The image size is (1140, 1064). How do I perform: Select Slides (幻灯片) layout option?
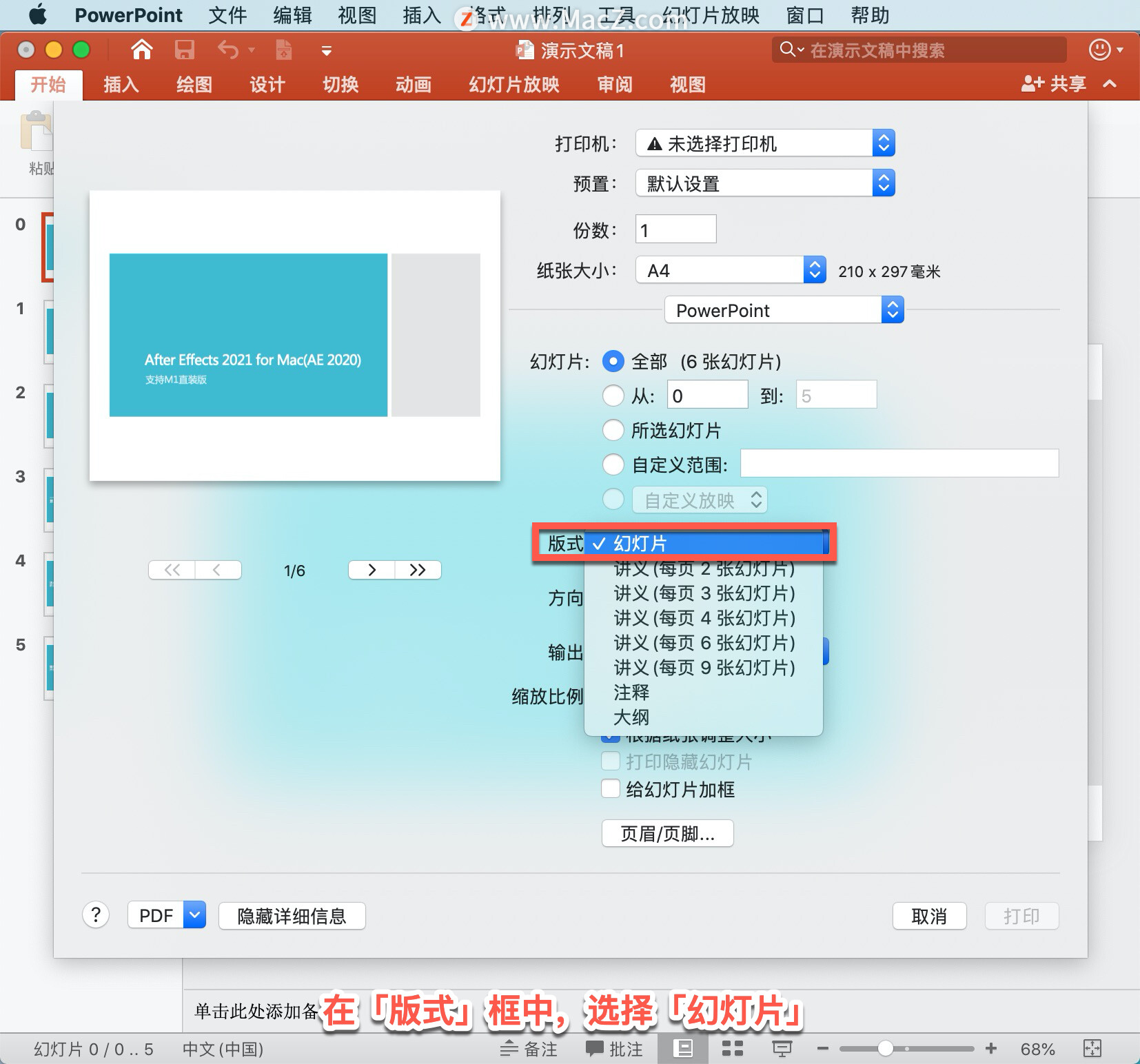(x=704, y=544)
